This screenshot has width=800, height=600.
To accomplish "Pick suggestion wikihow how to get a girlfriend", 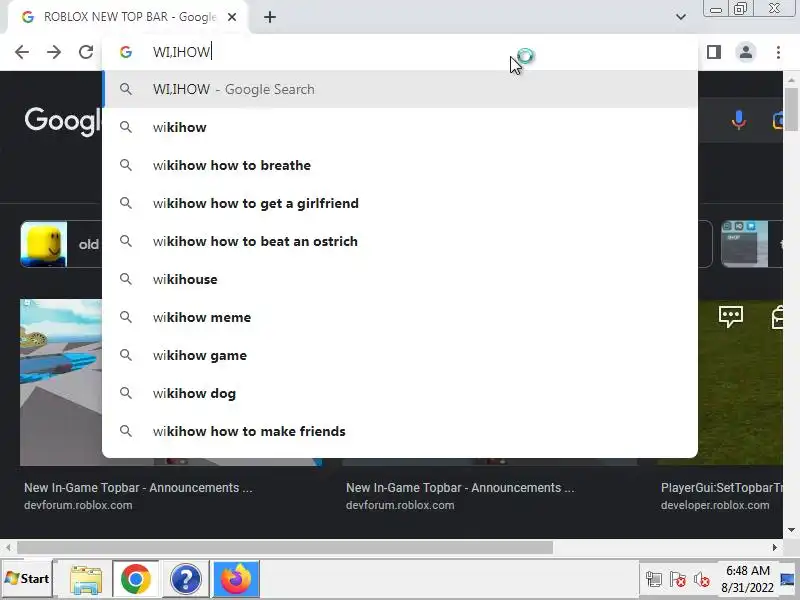I will [x=400, y=203].
